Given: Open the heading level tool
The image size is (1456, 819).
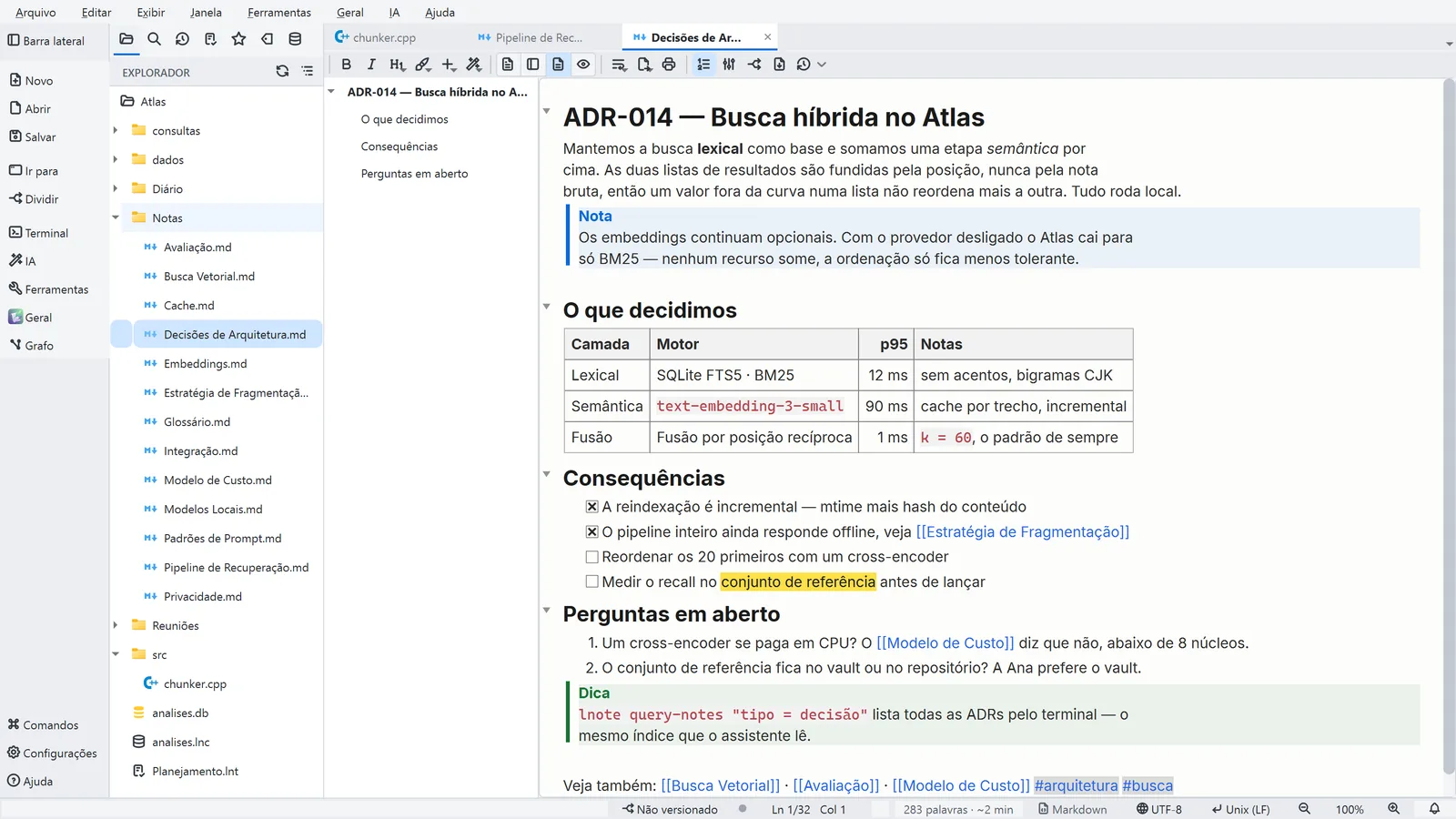Looking at the screenshot, I should point(397,65).
